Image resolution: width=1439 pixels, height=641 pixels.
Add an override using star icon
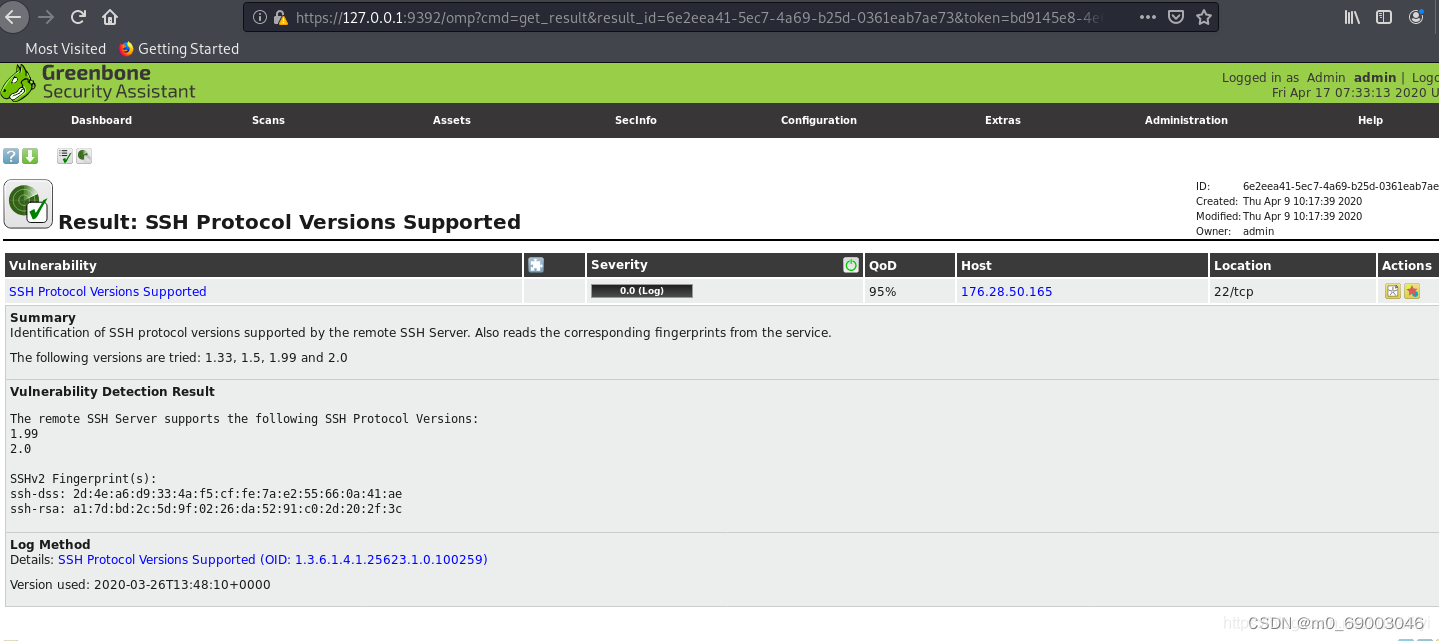tap(1412, 292)
